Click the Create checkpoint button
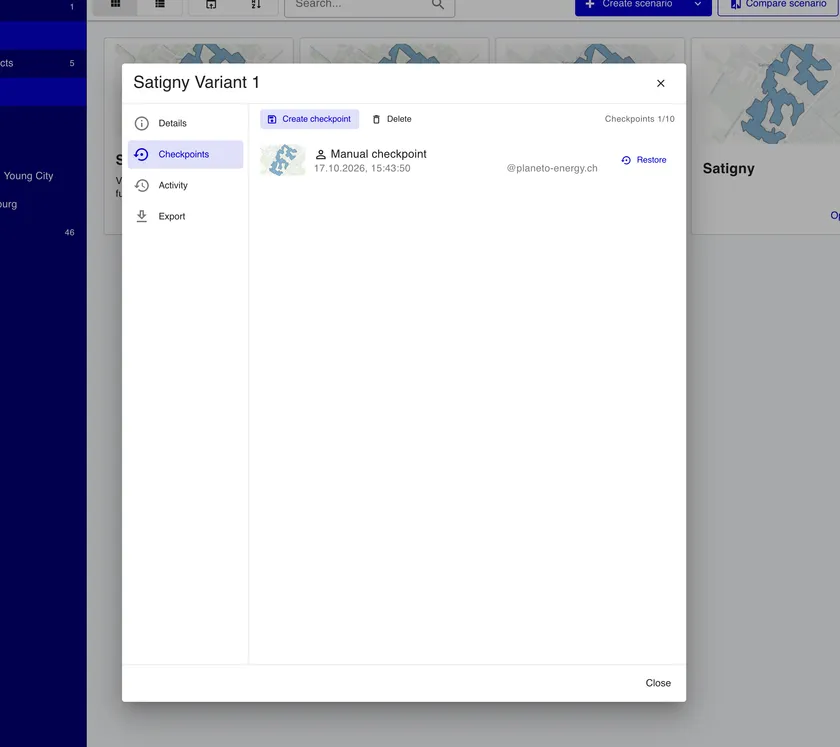The image size is (840, 747). click(x=310, y=119)
